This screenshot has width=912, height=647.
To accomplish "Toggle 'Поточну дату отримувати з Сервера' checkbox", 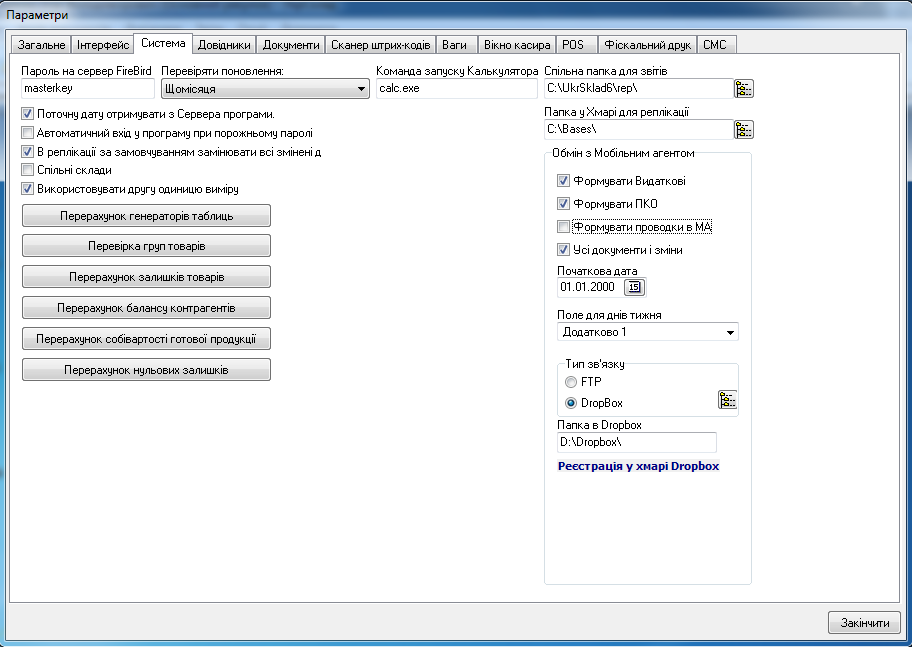I will tap(28, 114).
